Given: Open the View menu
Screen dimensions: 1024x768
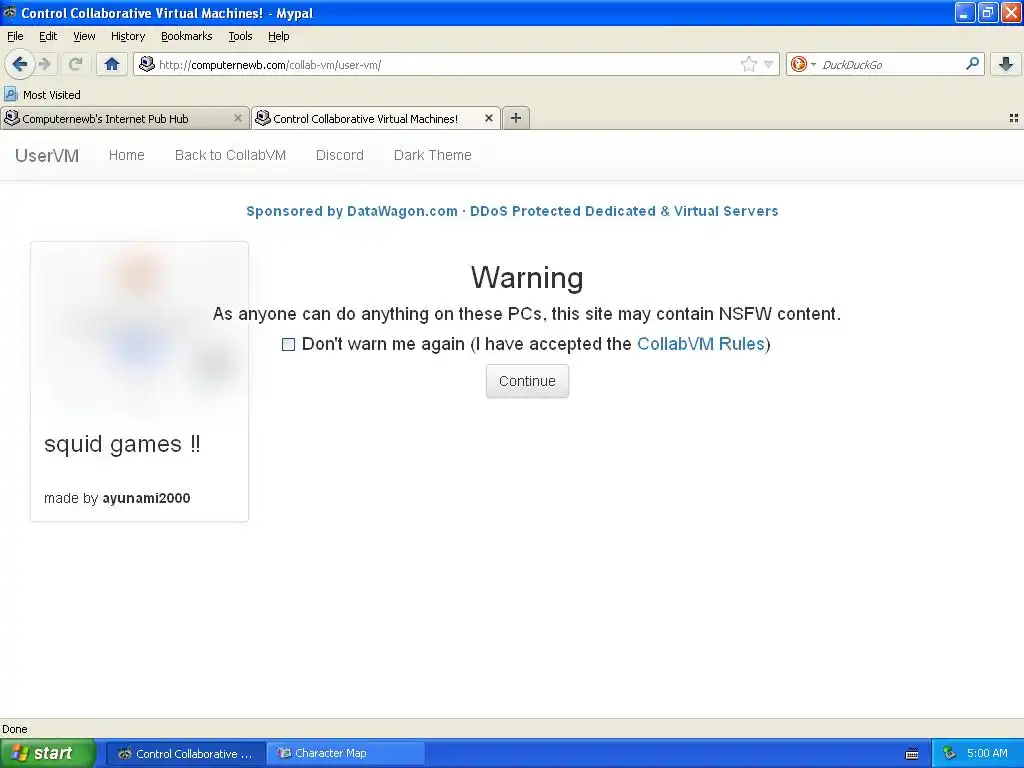Looking at the screenshot, I should pyautogui.click(x=84, y=36).
